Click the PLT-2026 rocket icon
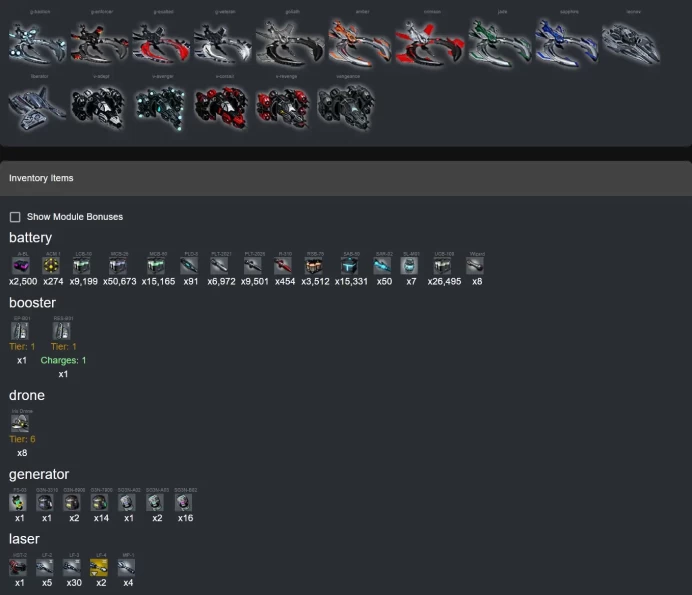Screen dimensions: 692x595 tap(253, 266)
